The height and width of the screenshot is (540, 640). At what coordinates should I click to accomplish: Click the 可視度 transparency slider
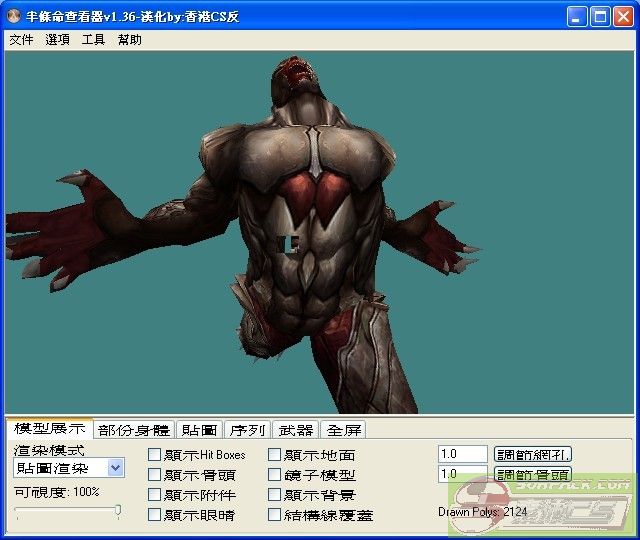point(68,511)
